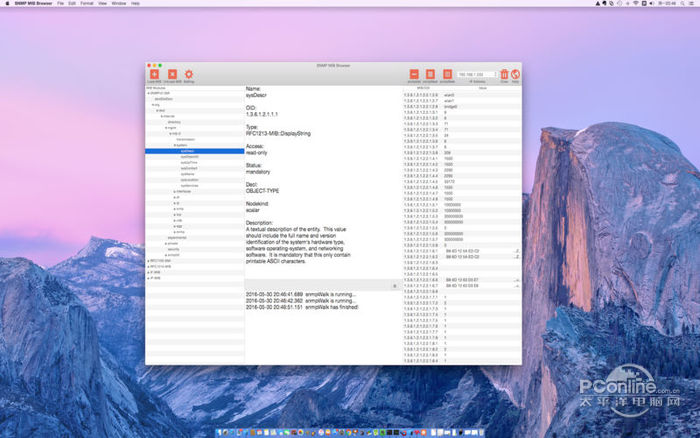
Task: Select the highlighted sysDescr tree row
Action: [x=195, y=151]
